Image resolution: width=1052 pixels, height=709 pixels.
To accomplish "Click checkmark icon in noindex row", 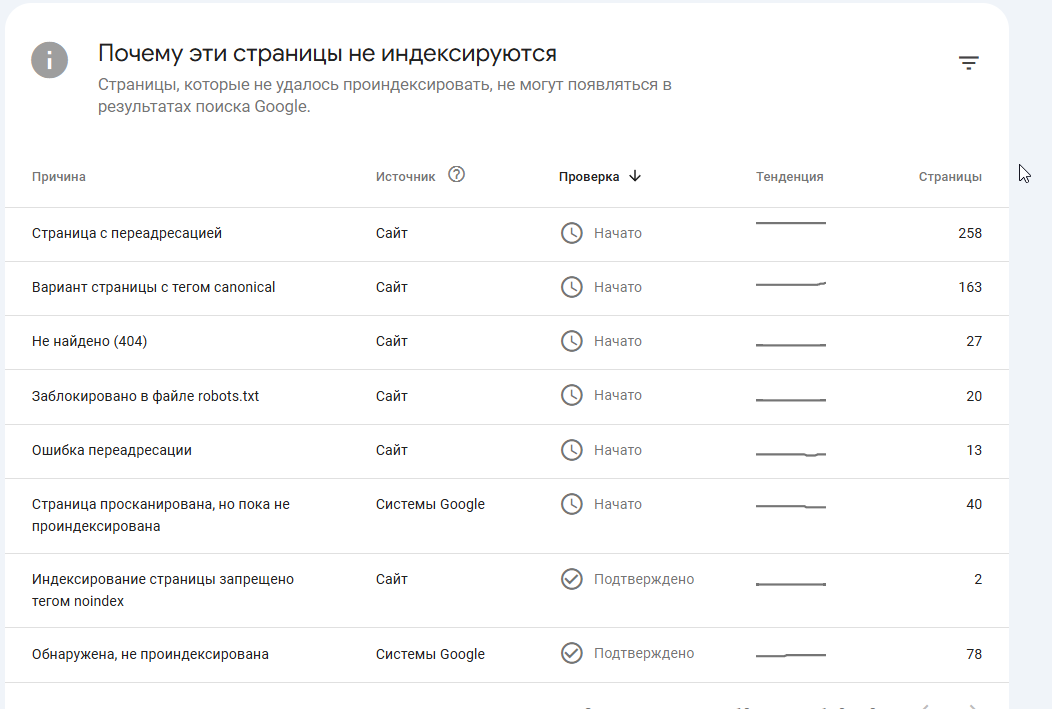I will [572, 579].
